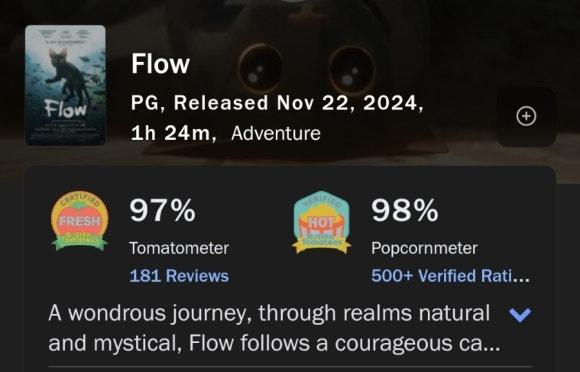Select the Popcornmeter label
580x372 pixels.
[424, 248]
